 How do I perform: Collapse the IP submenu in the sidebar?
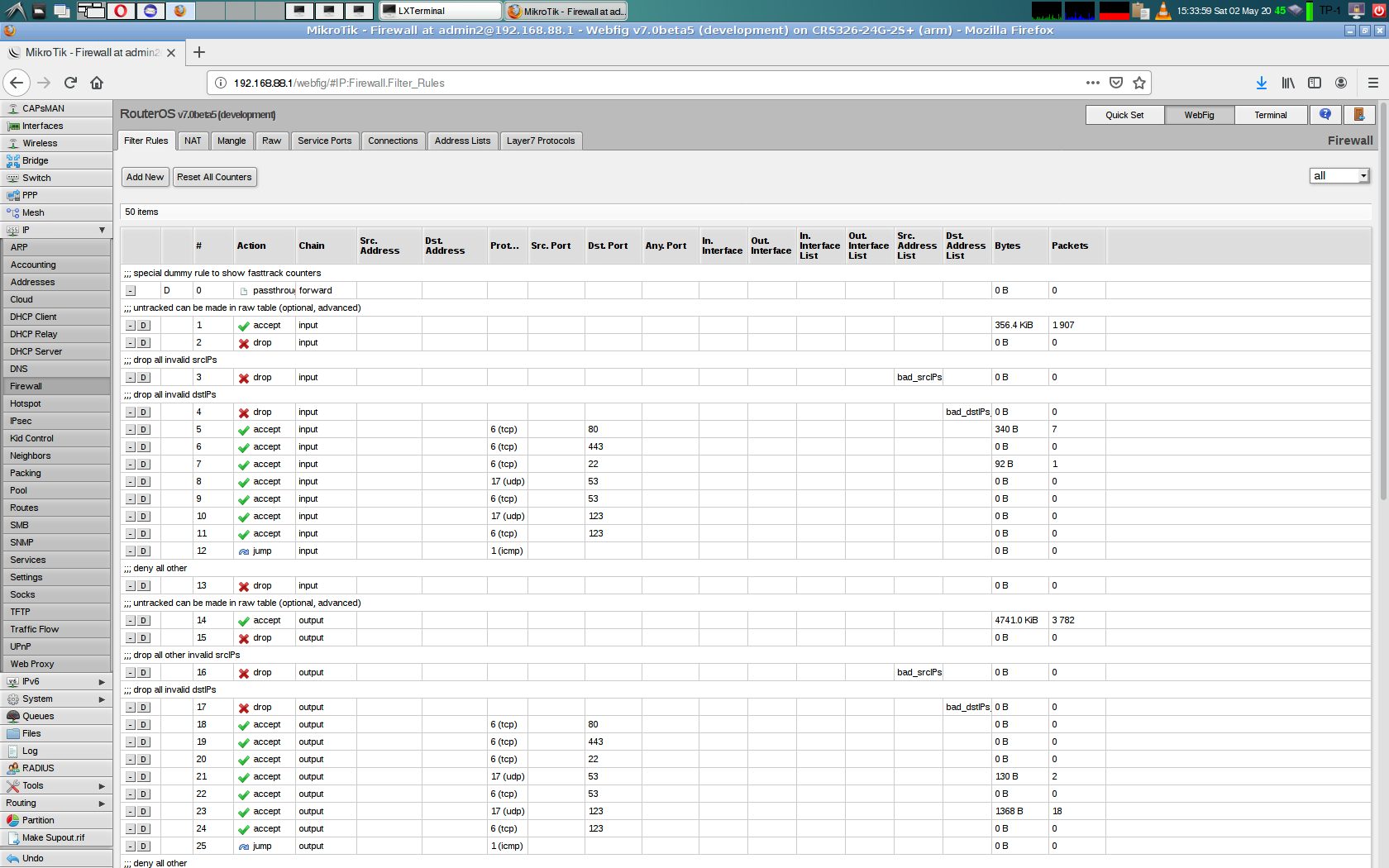coord(56,230)
